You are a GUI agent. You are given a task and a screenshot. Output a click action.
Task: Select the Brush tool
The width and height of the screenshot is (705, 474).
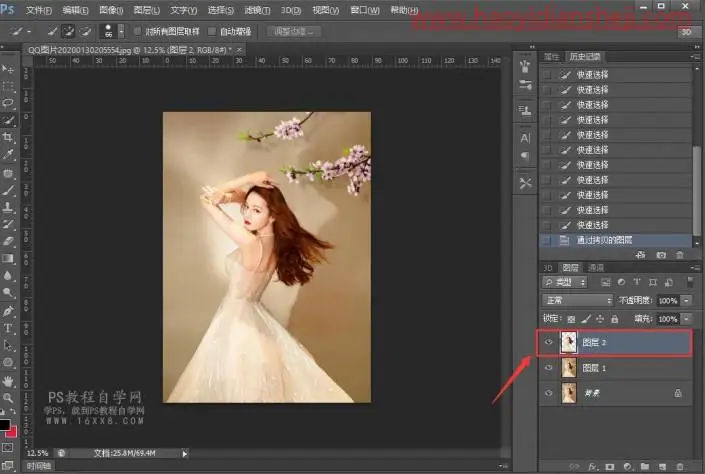pos(8,190)
